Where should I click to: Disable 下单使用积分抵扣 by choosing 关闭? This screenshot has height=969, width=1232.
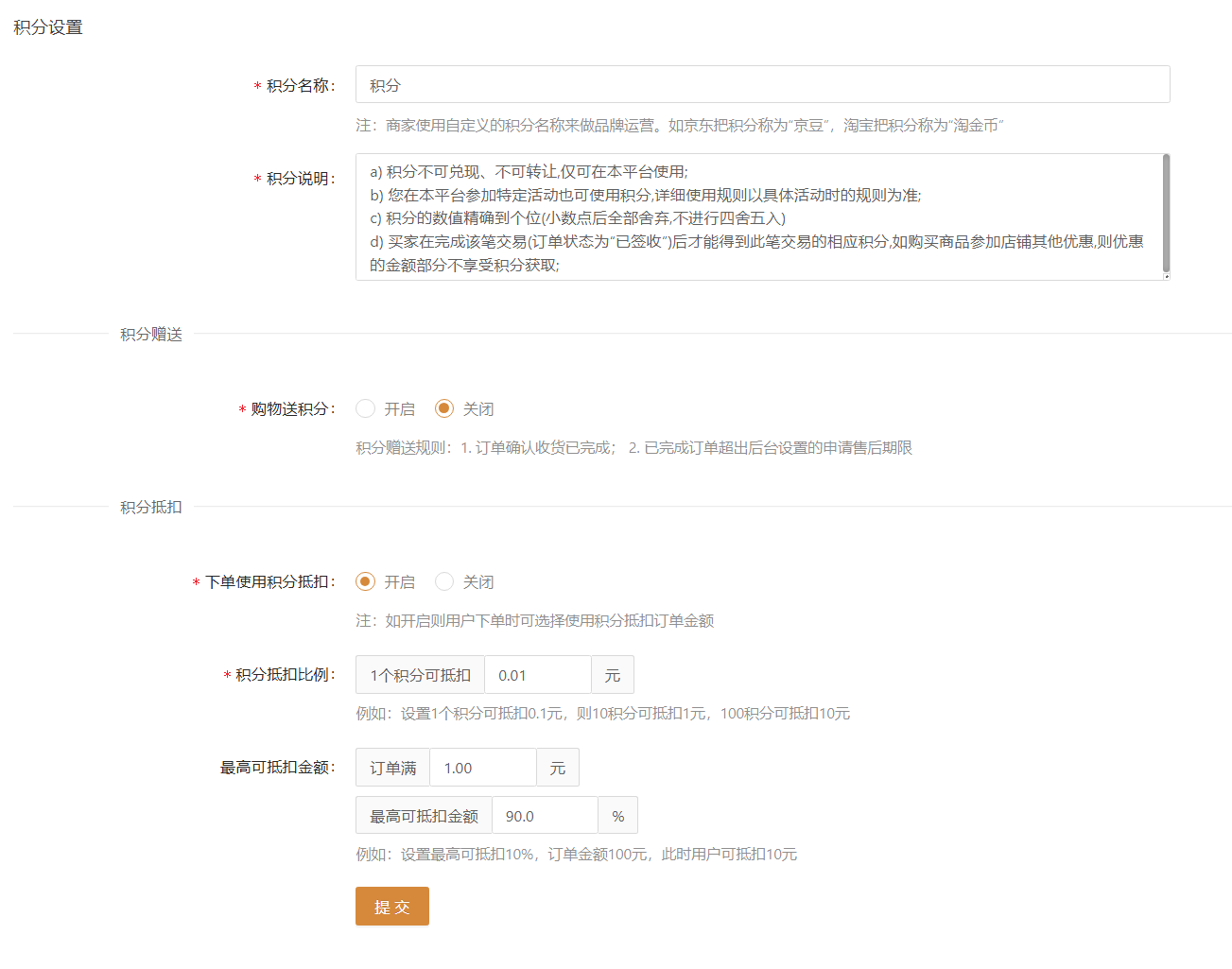(x=444, y=581)
